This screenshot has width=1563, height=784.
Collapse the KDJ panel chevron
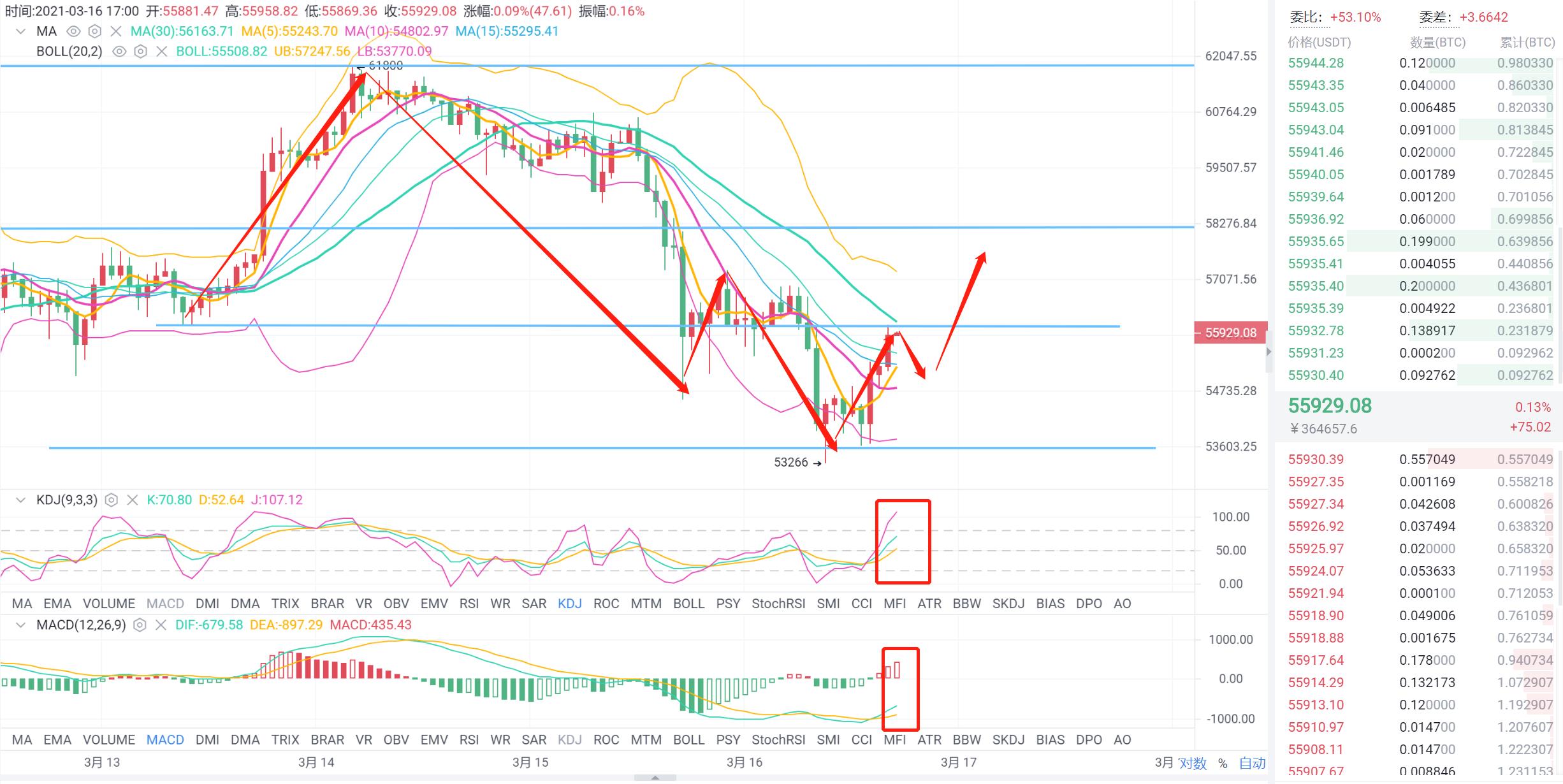(x=21, y=500)
